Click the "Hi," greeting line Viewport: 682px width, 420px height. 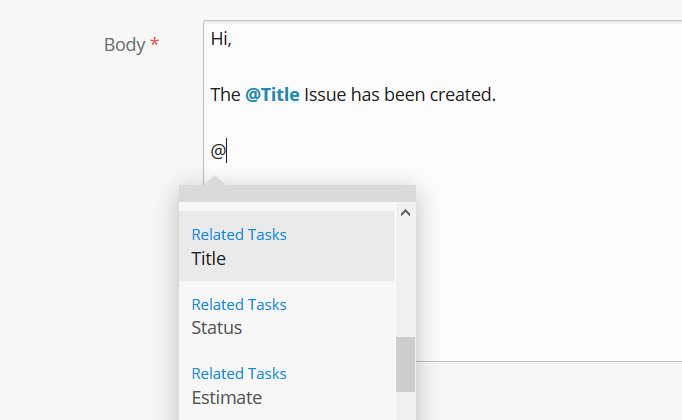tap(221, 40)
